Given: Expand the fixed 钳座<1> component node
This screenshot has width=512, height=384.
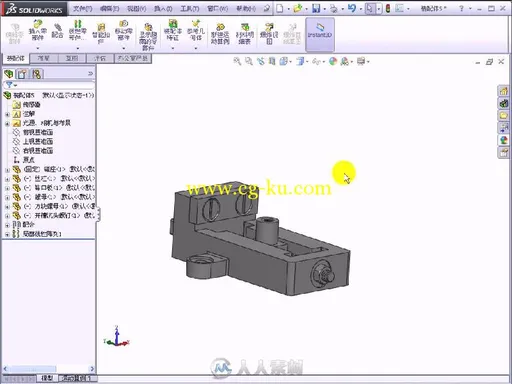Looking at the screenshot, I should coord(7,170).
